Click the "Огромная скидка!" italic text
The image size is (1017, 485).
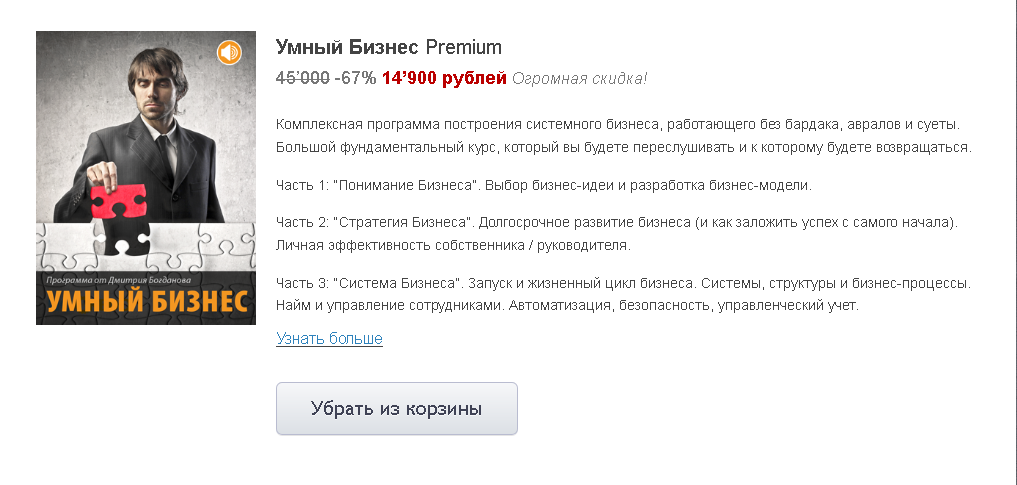point(579,79)
